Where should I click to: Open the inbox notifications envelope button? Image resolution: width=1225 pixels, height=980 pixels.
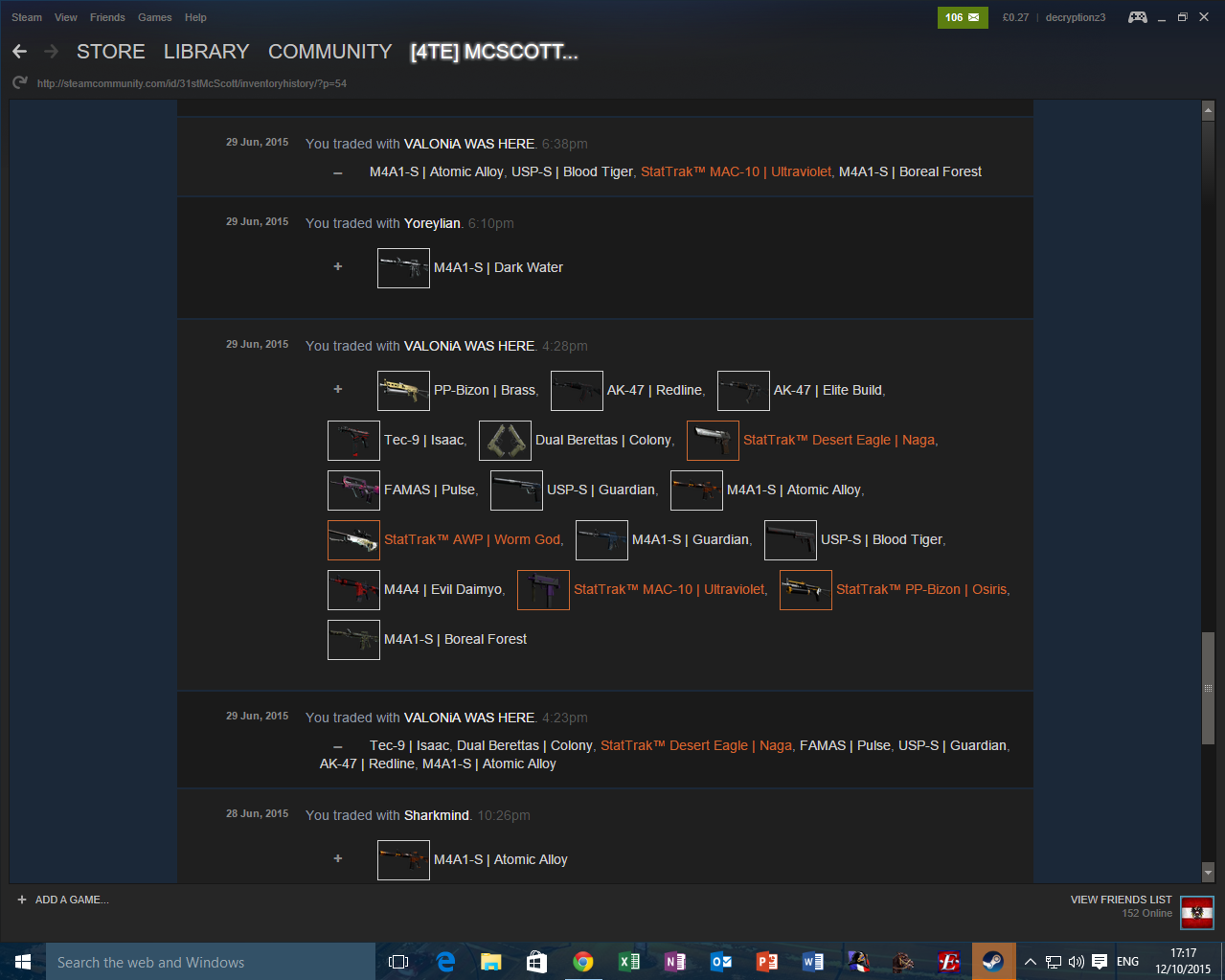[x=962, y=17]
